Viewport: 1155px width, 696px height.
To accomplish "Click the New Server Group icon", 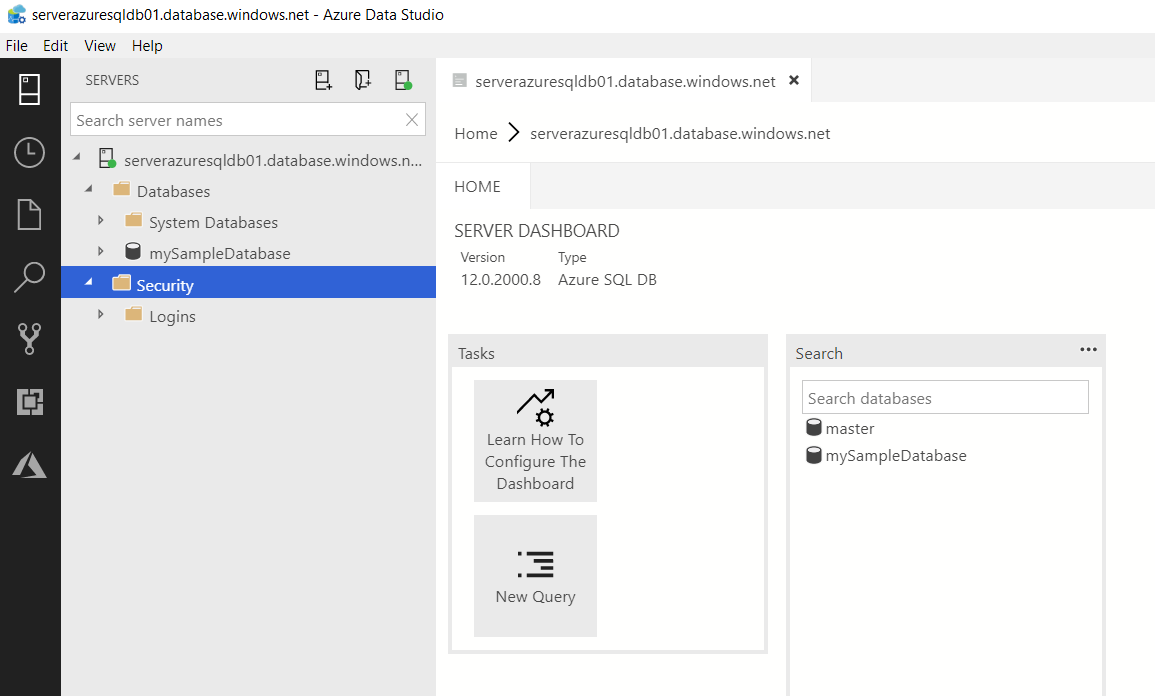I will (x=362, y=80).
